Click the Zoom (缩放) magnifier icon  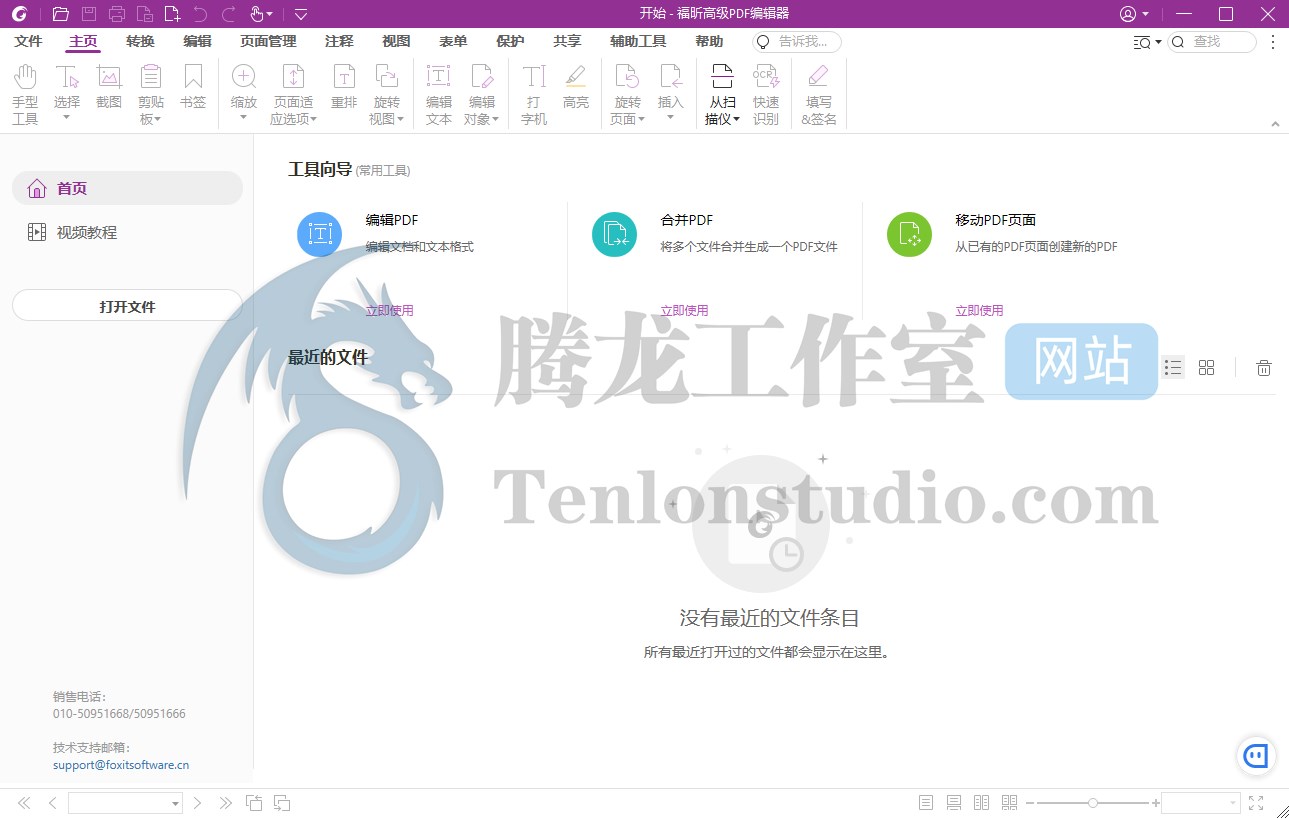[x=244, y=77]
